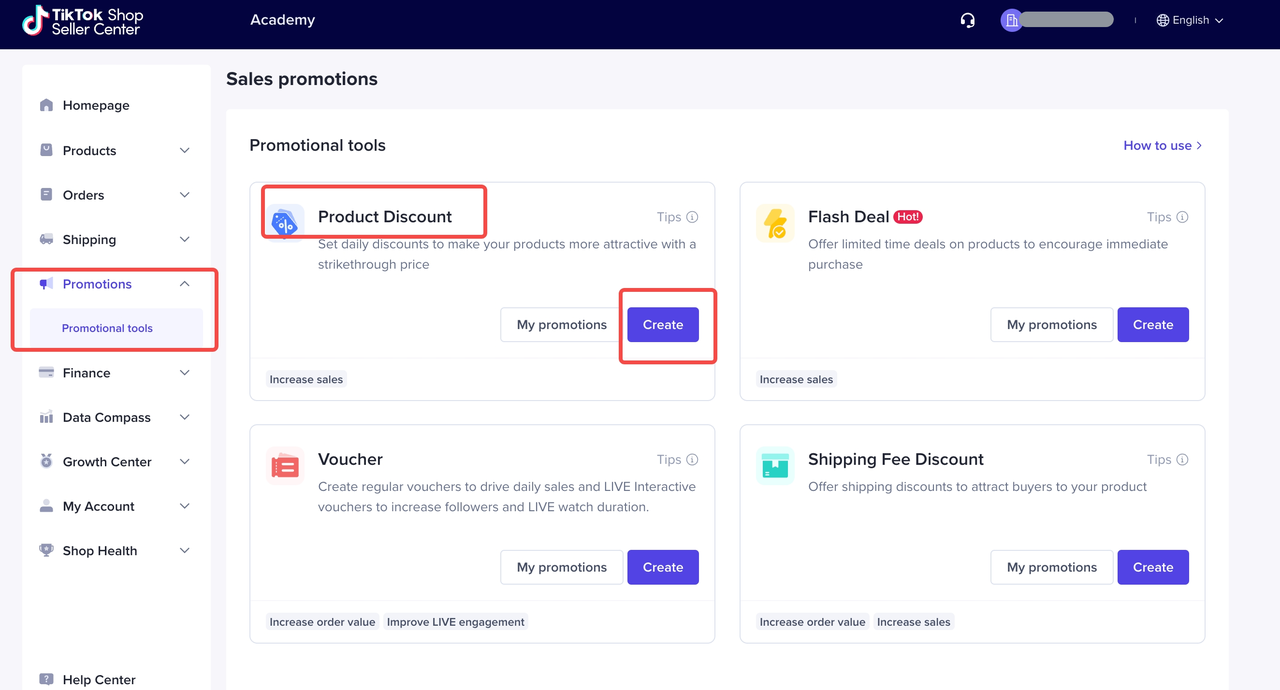The image size is (1280, 690).
Task: Open Academy in the top bar
Action: [x=282, y=20]
